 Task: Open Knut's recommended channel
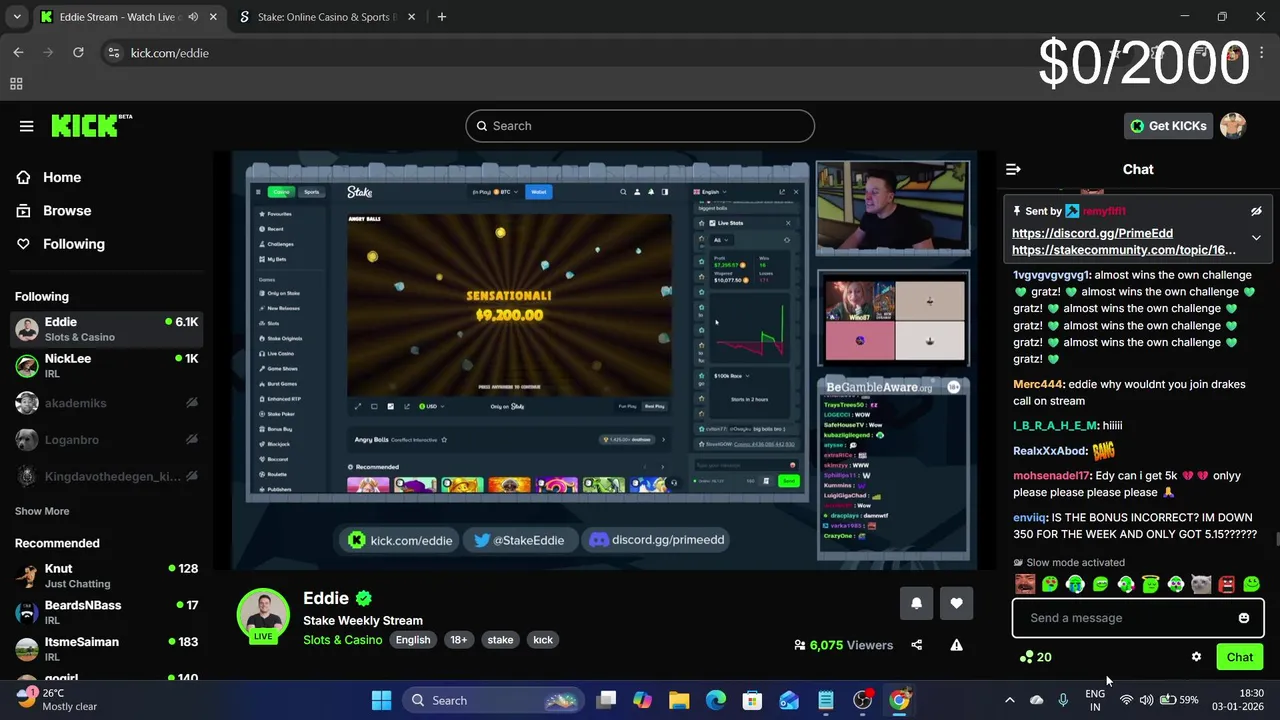[106, 576]
